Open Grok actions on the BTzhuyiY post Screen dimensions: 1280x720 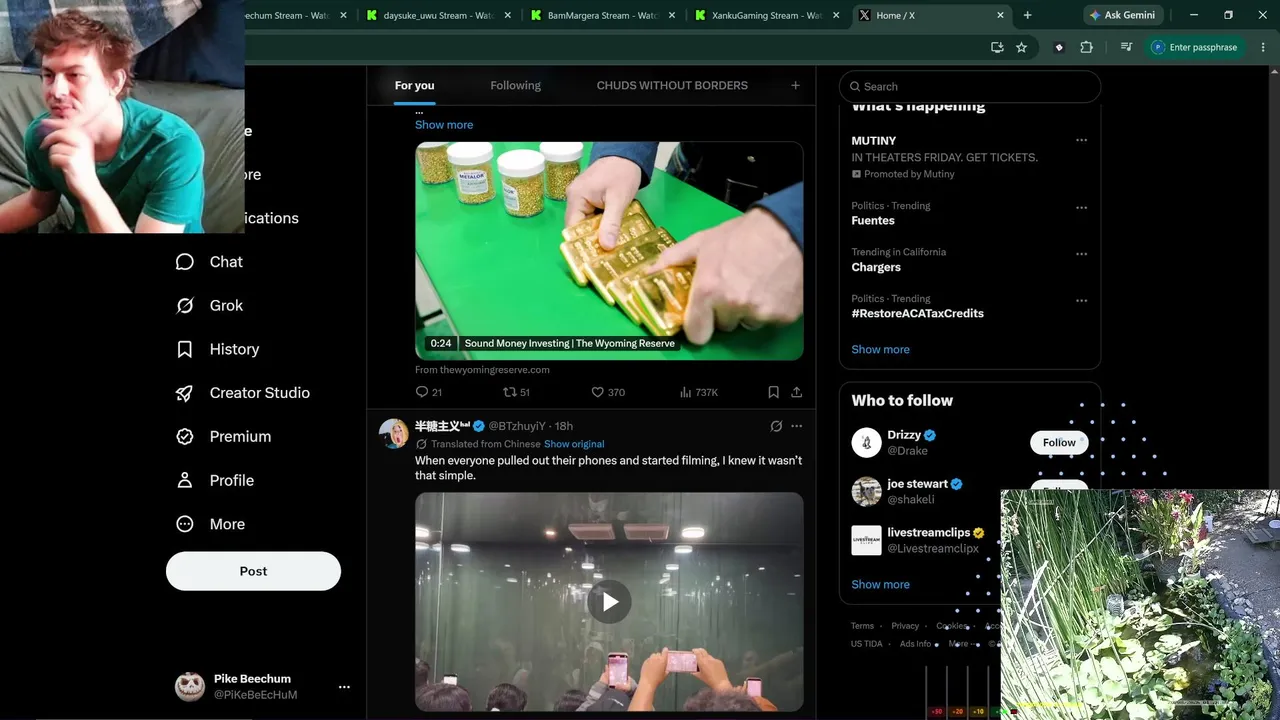click(776, 426)
